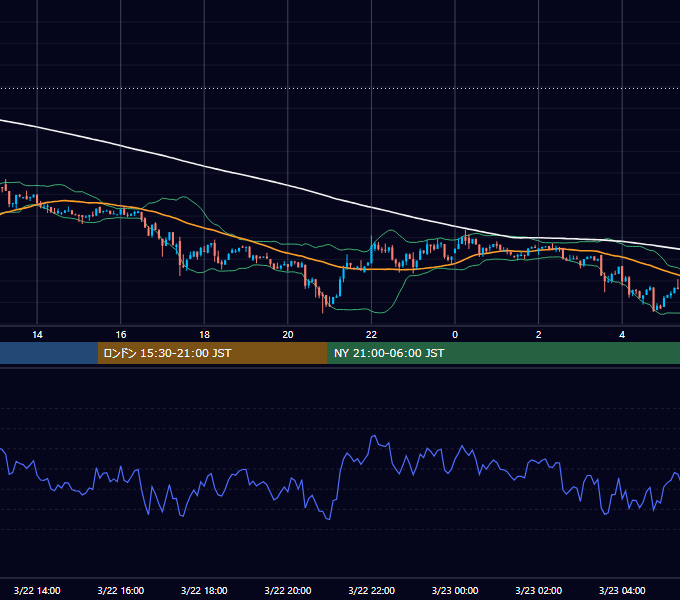Click the 14 hour label on price chart

(37, 335)
